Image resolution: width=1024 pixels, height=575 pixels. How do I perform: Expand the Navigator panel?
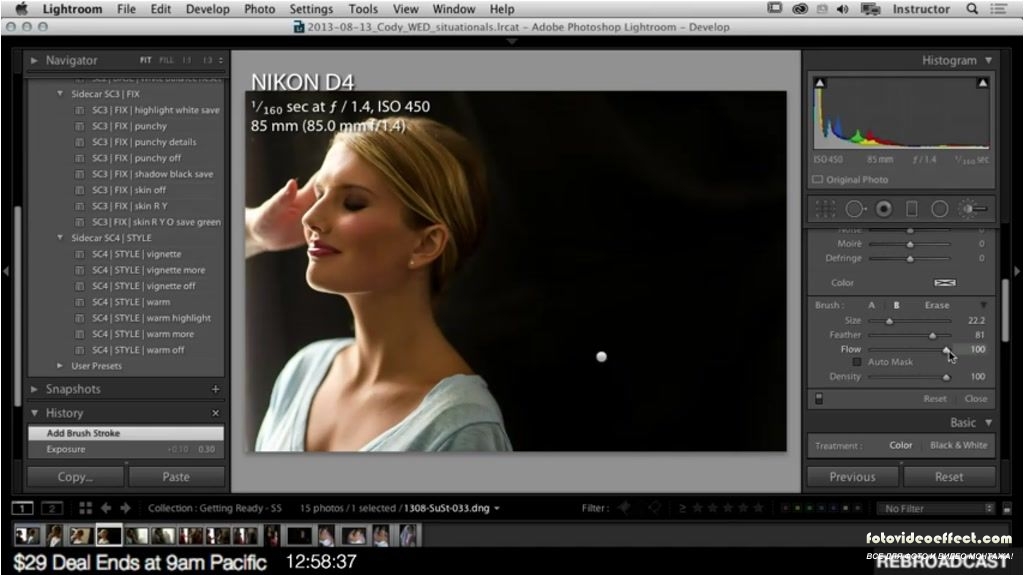[34, 60]
